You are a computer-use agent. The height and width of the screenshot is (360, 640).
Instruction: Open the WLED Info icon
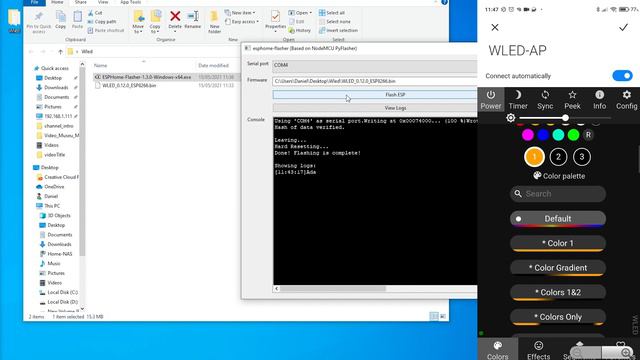click(599, 100)
